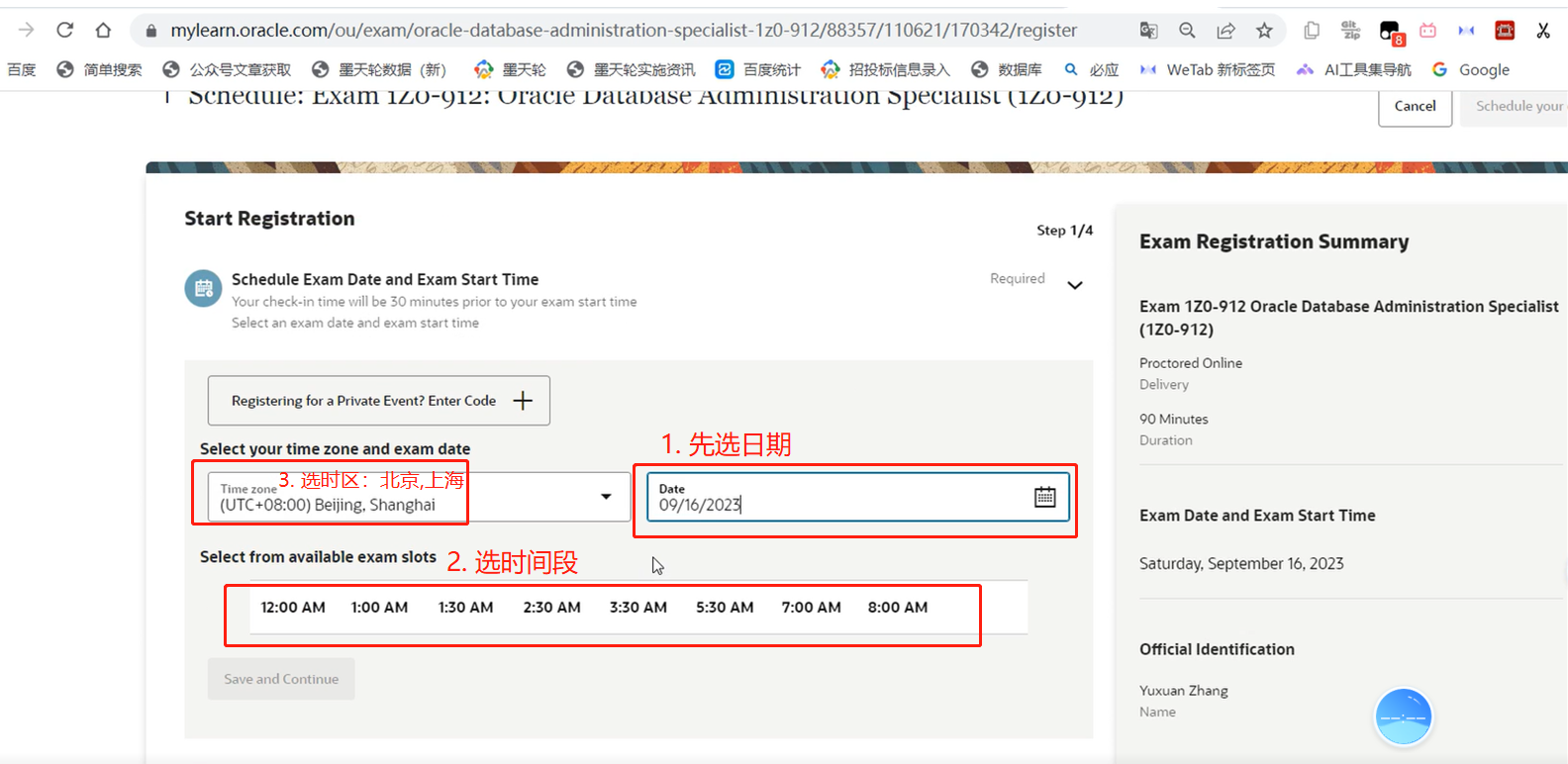Select the 3:30 AM exam slot
This screenshot has height=764, width=1568.
[637, 607]
